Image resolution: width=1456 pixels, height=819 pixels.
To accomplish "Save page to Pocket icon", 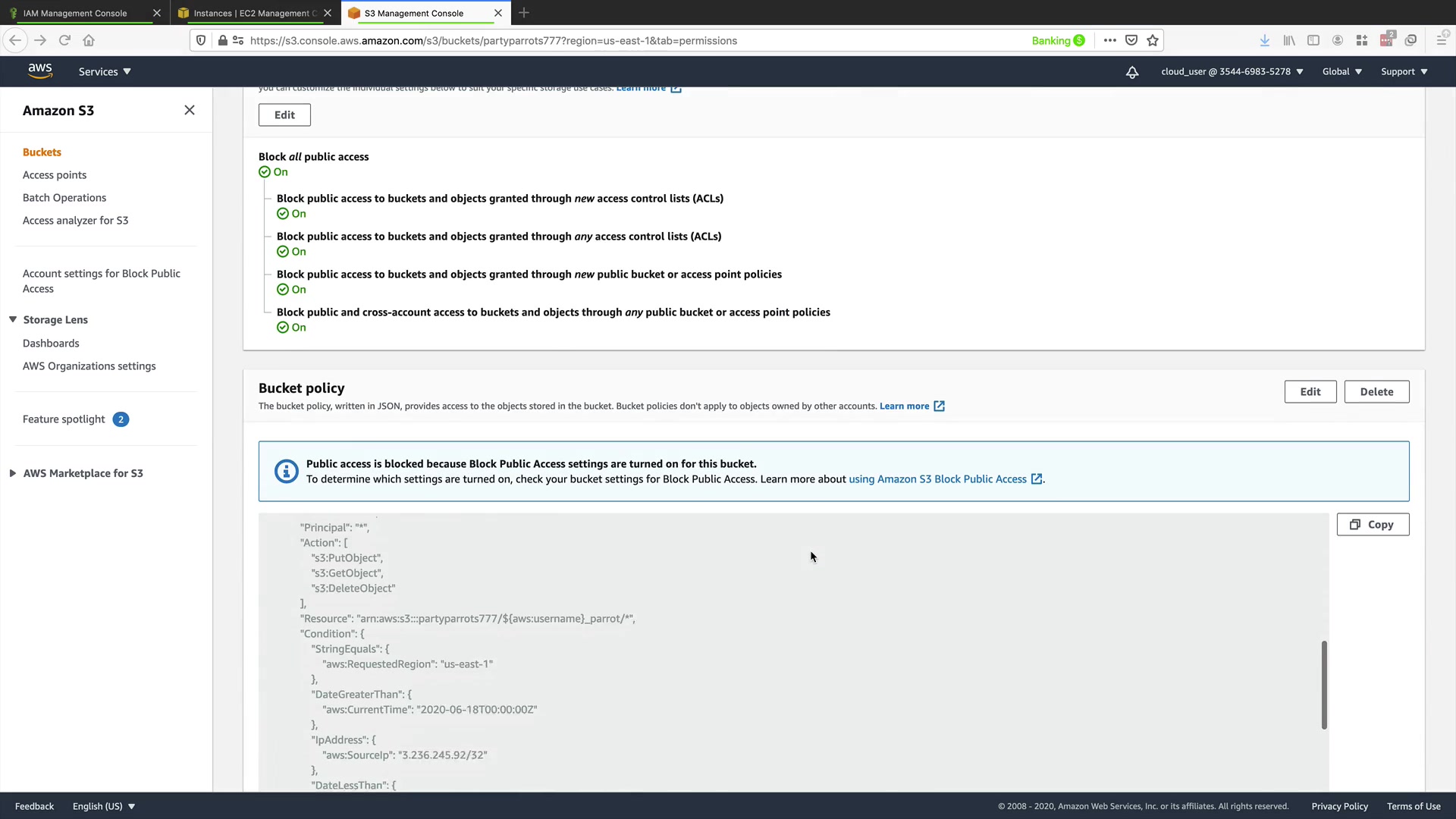I will point(1131,41).
